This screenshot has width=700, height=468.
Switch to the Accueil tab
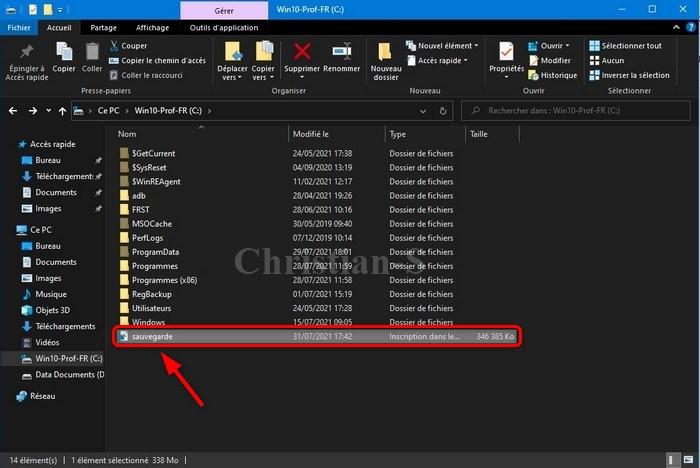coord(59,28)
